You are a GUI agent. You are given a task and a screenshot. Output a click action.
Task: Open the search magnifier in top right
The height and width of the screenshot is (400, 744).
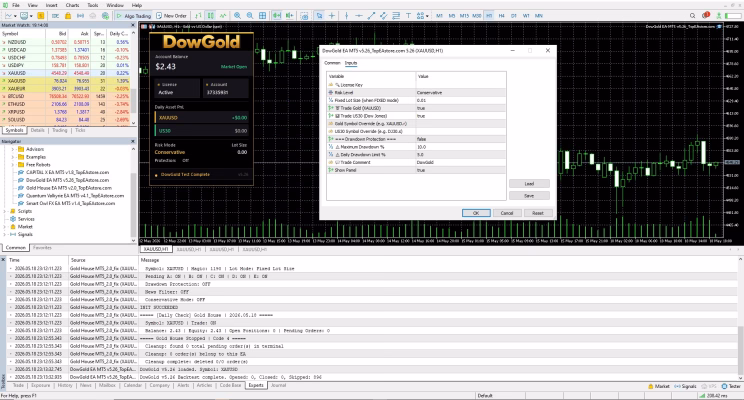[x=692, y=16]
